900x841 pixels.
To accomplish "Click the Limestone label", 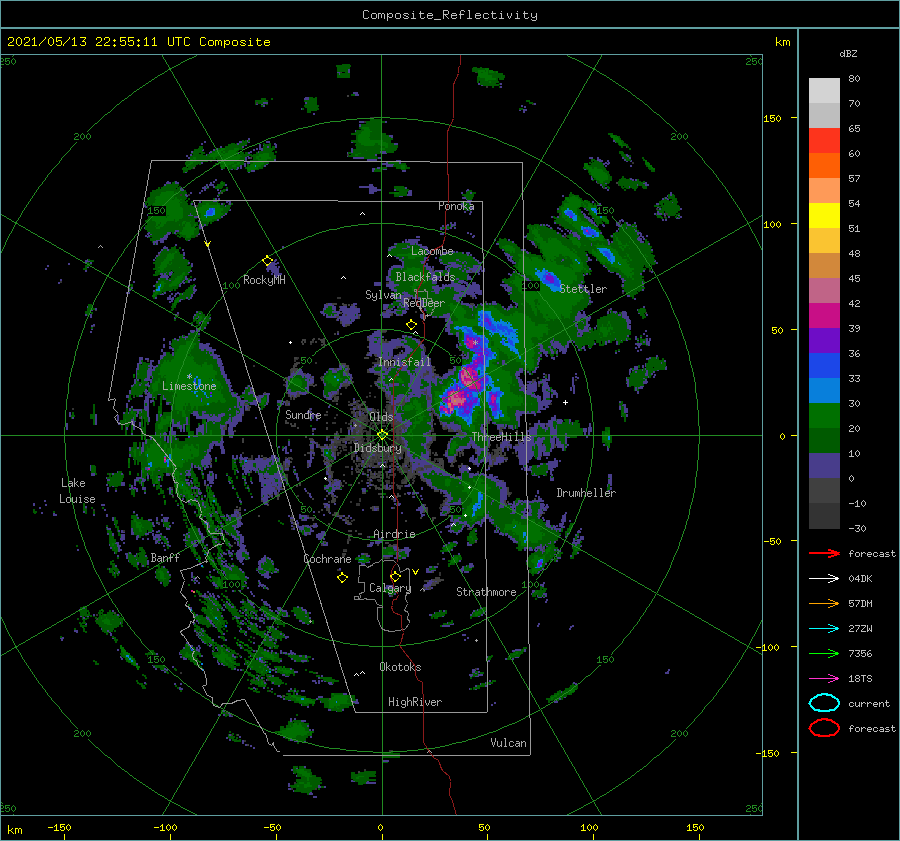I will tap(189, 386).
